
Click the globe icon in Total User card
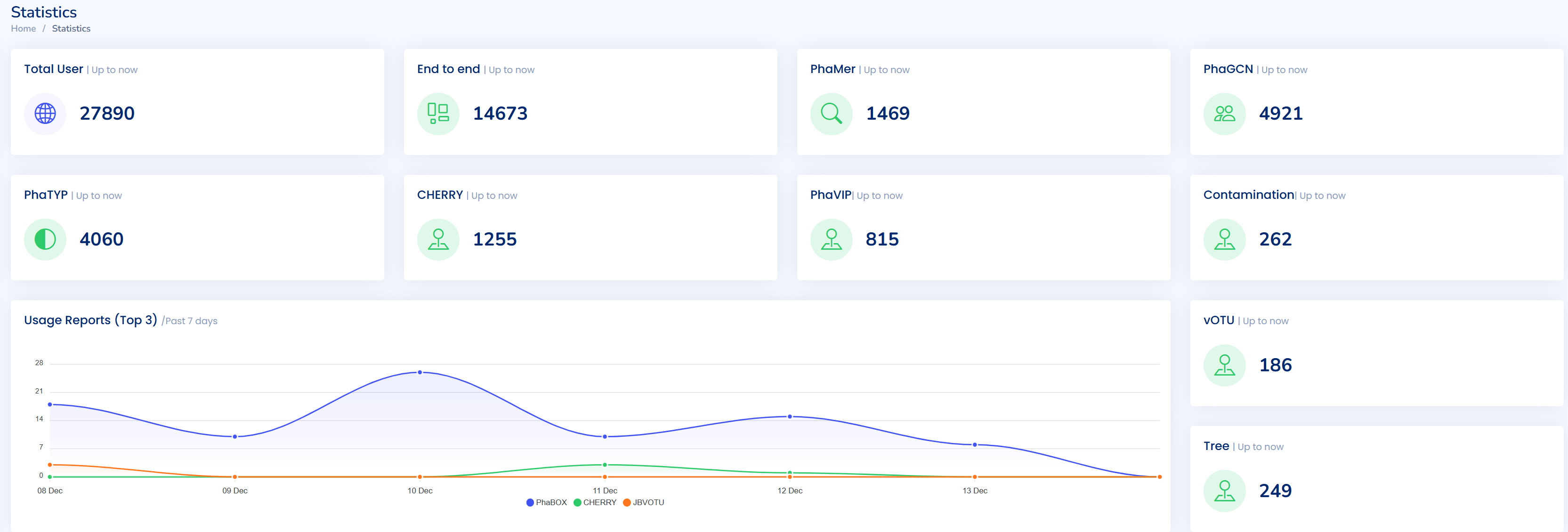[45, 114]
